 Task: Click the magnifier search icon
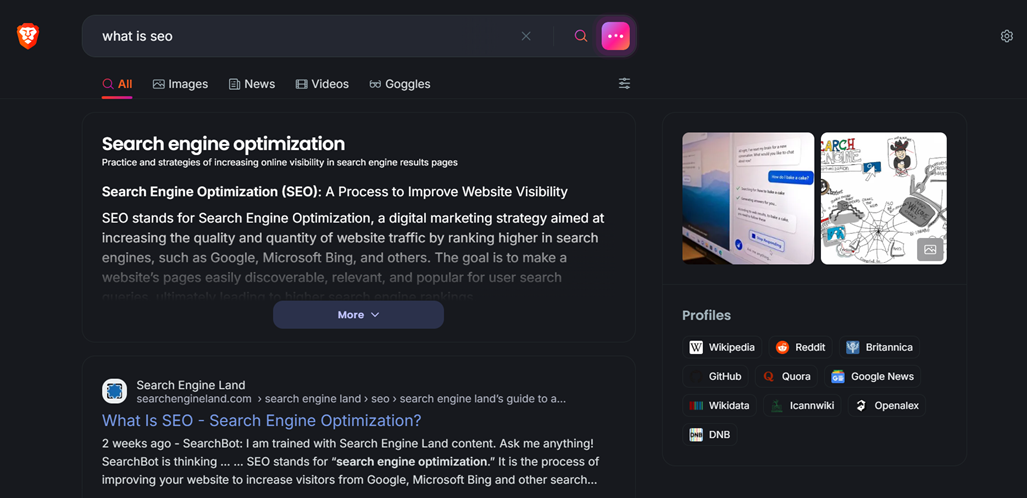[581, 36]
